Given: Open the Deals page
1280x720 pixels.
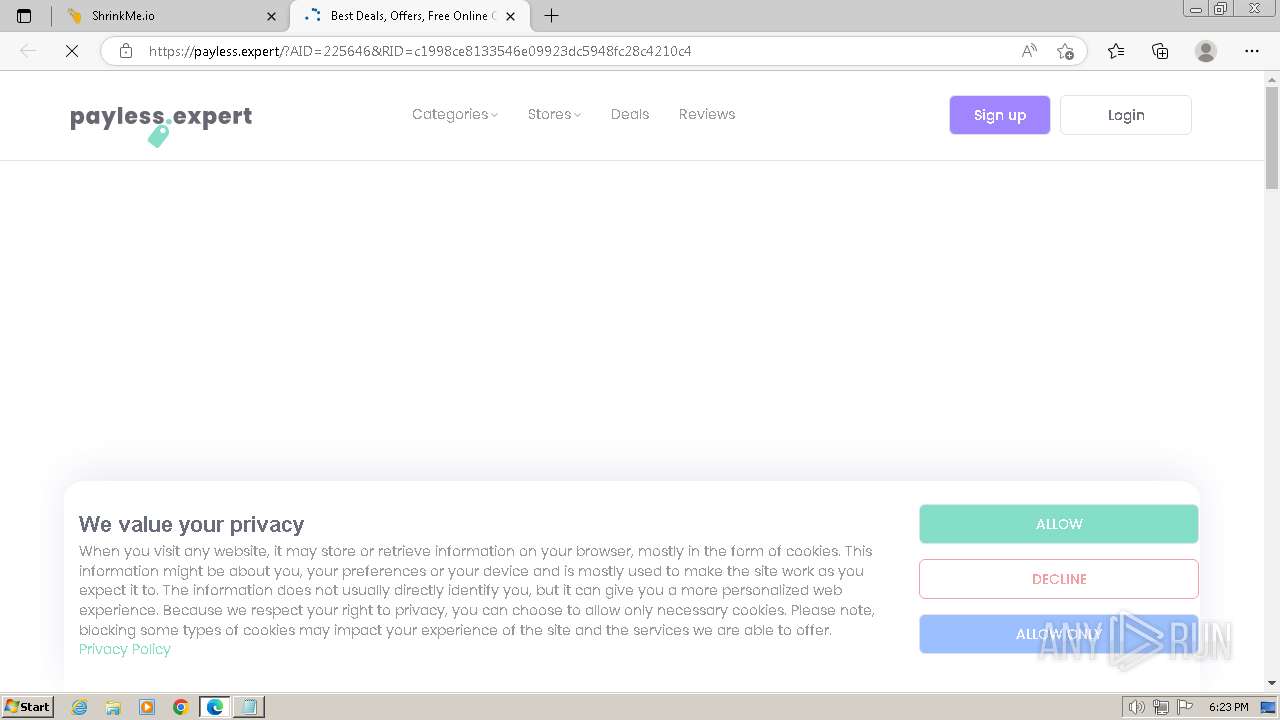Looking at the screenshot, I should point(630,114).
